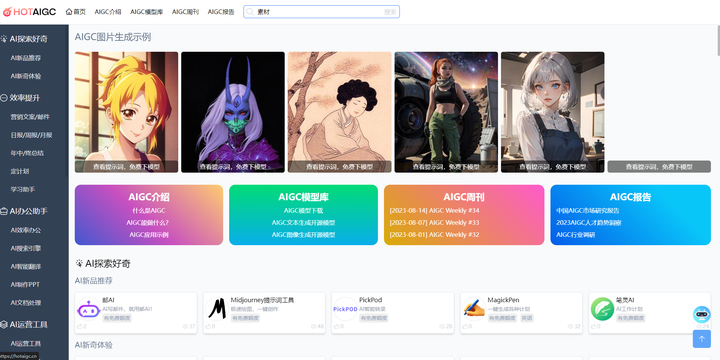Click the magnifier icon in search box
This screenshot has width=720, height=360.
coord(250,12)
